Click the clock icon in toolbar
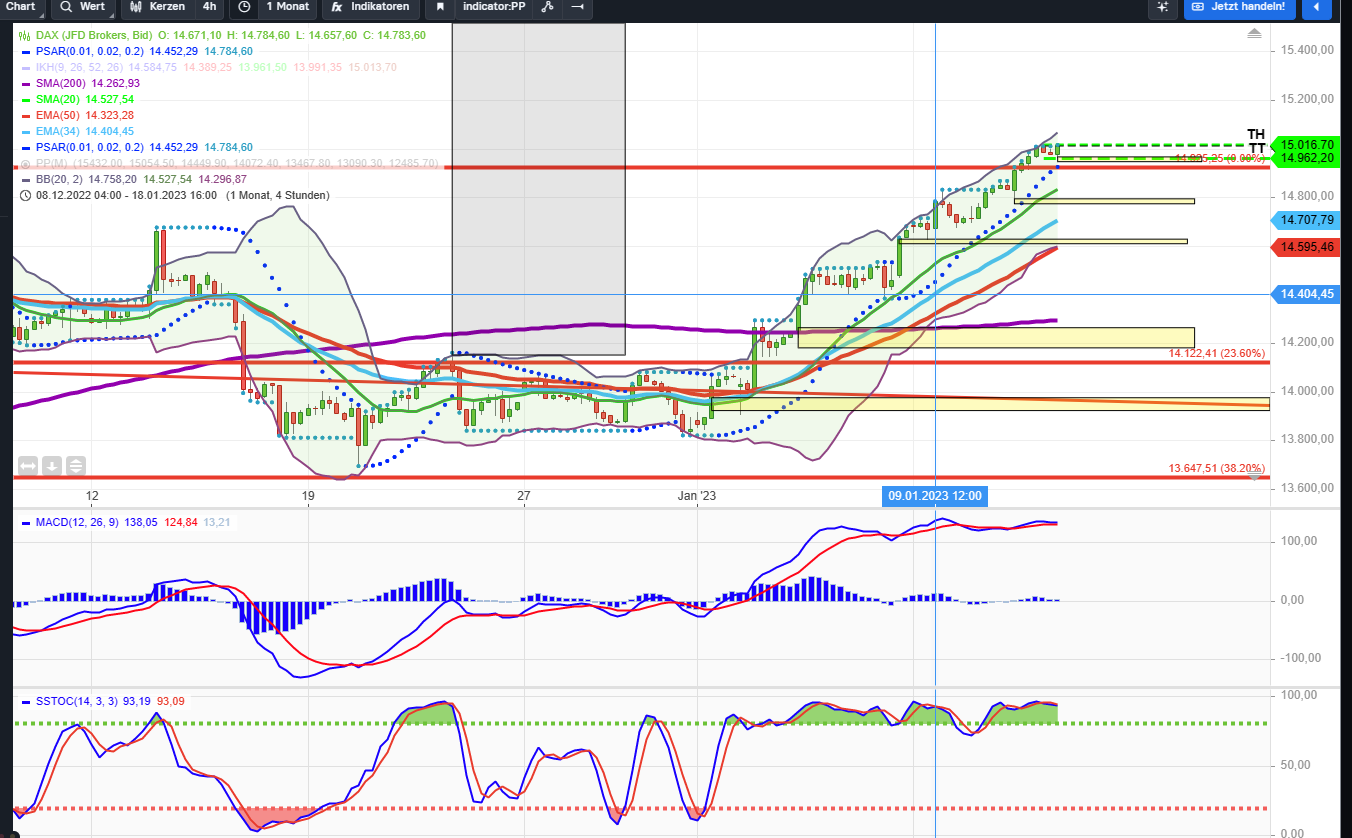Image resolution: width=1352 pixels, height=838 pixels. click(x=244, y=7)
